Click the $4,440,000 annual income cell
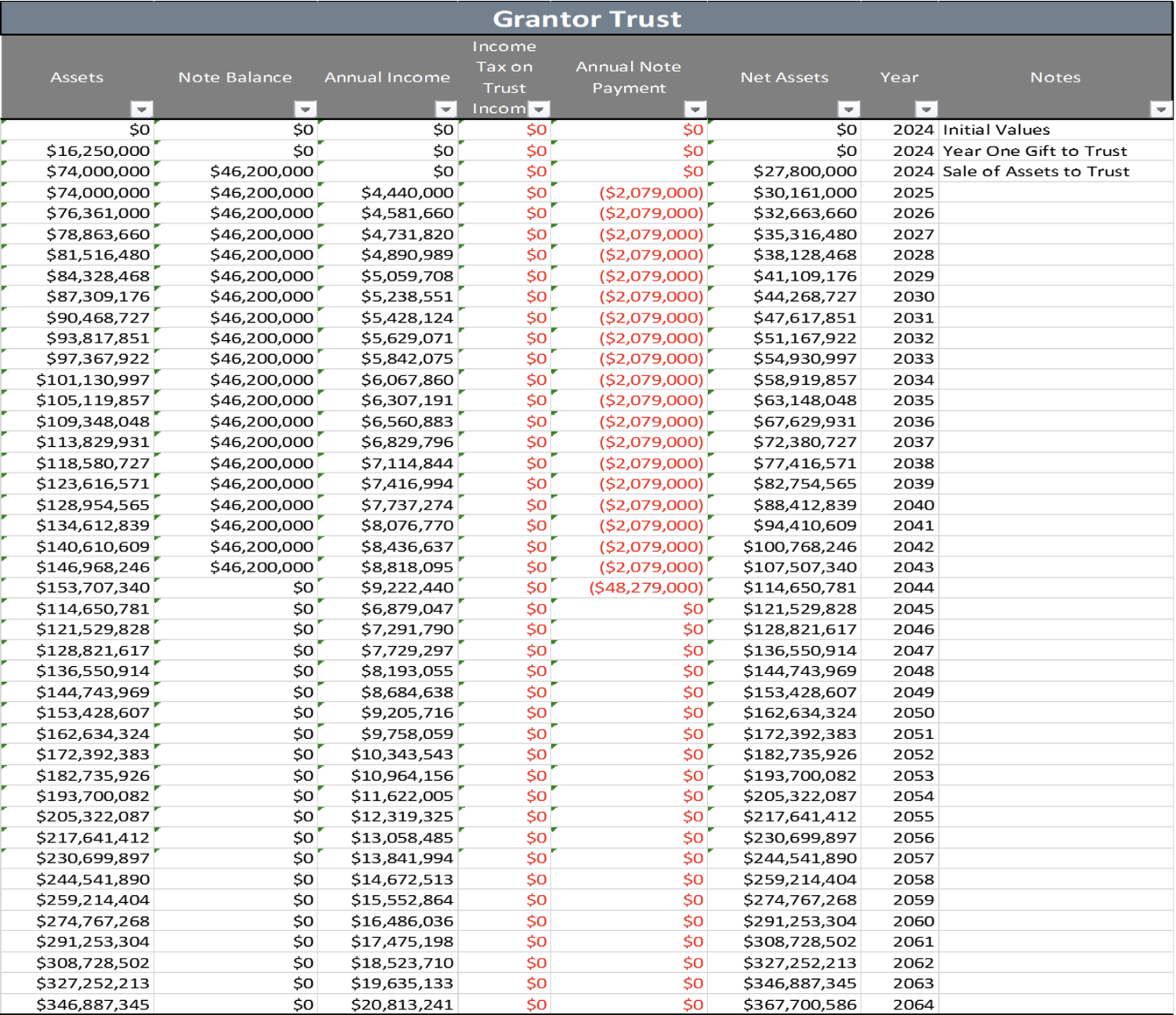The height and width of the screenshot is (1015, 1176). (x=407, y=192)
